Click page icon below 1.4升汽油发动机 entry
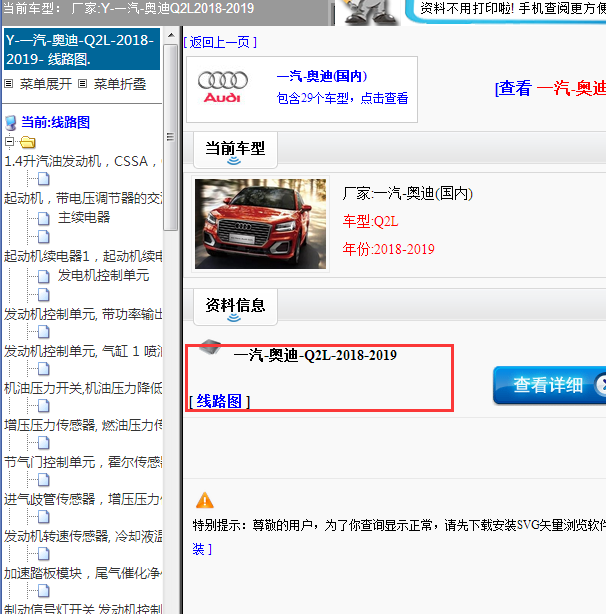The height and width of the screenshot is (614, 606). pos(43,179)
